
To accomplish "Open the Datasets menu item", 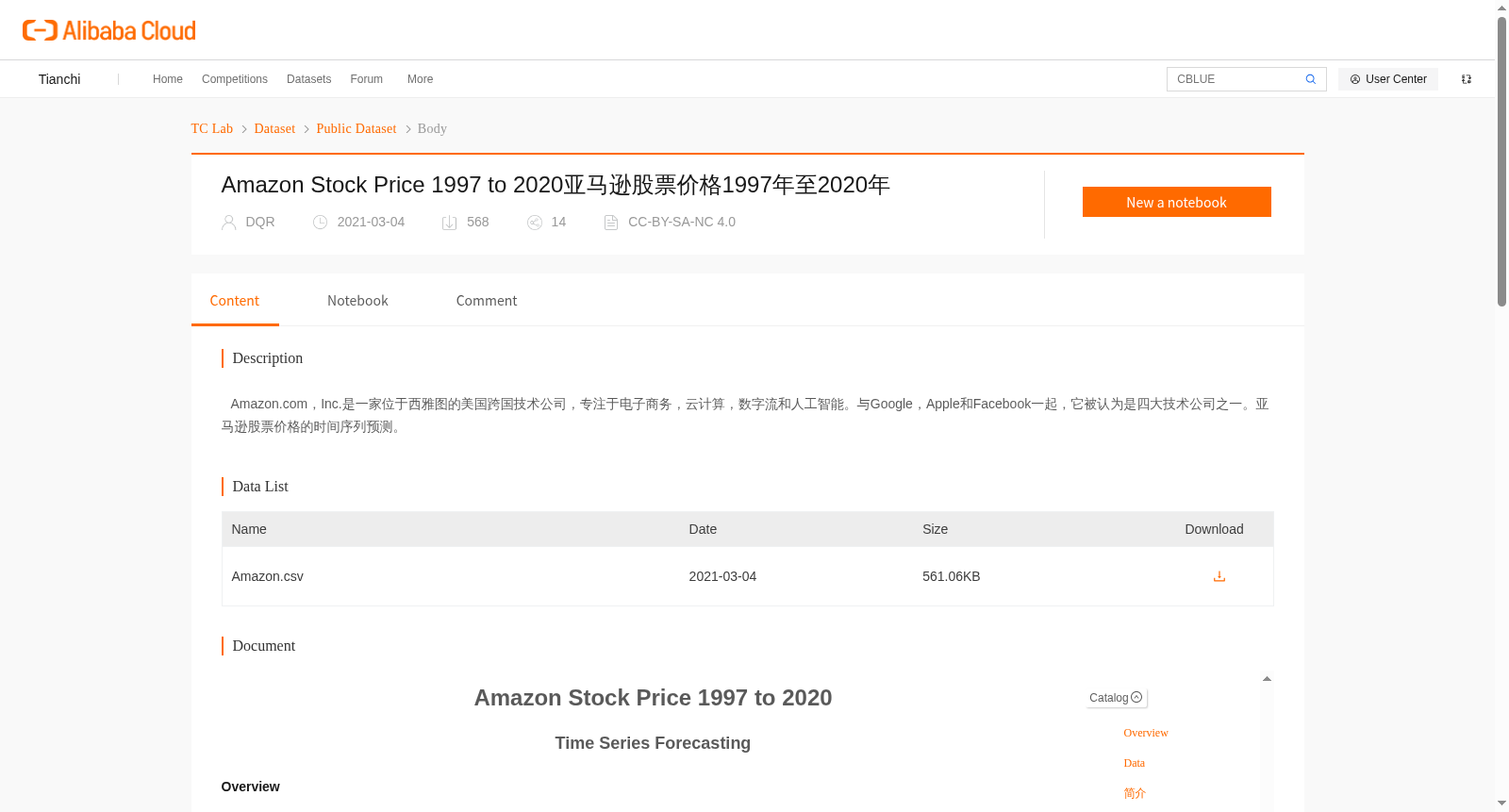I will [309, 79].
